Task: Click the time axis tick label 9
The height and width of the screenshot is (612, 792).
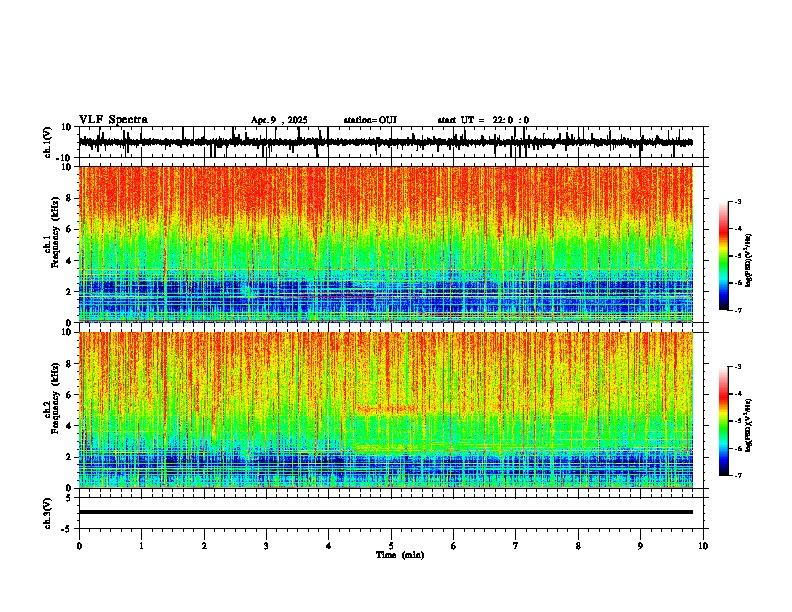Action: (x=640, y=546)
